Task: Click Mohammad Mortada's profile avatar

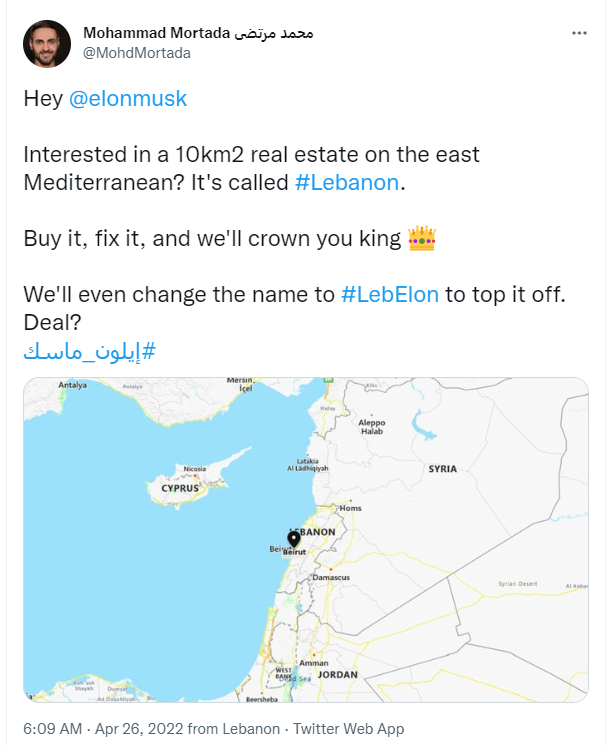Action: (x=46, y=44)
